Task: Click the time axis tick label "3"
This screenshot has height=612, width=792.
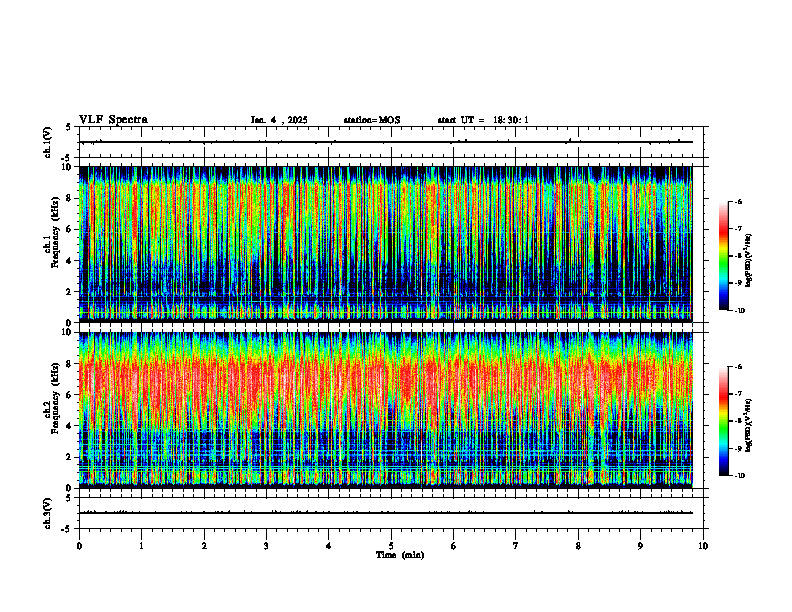Action: (x=266, y=546)
